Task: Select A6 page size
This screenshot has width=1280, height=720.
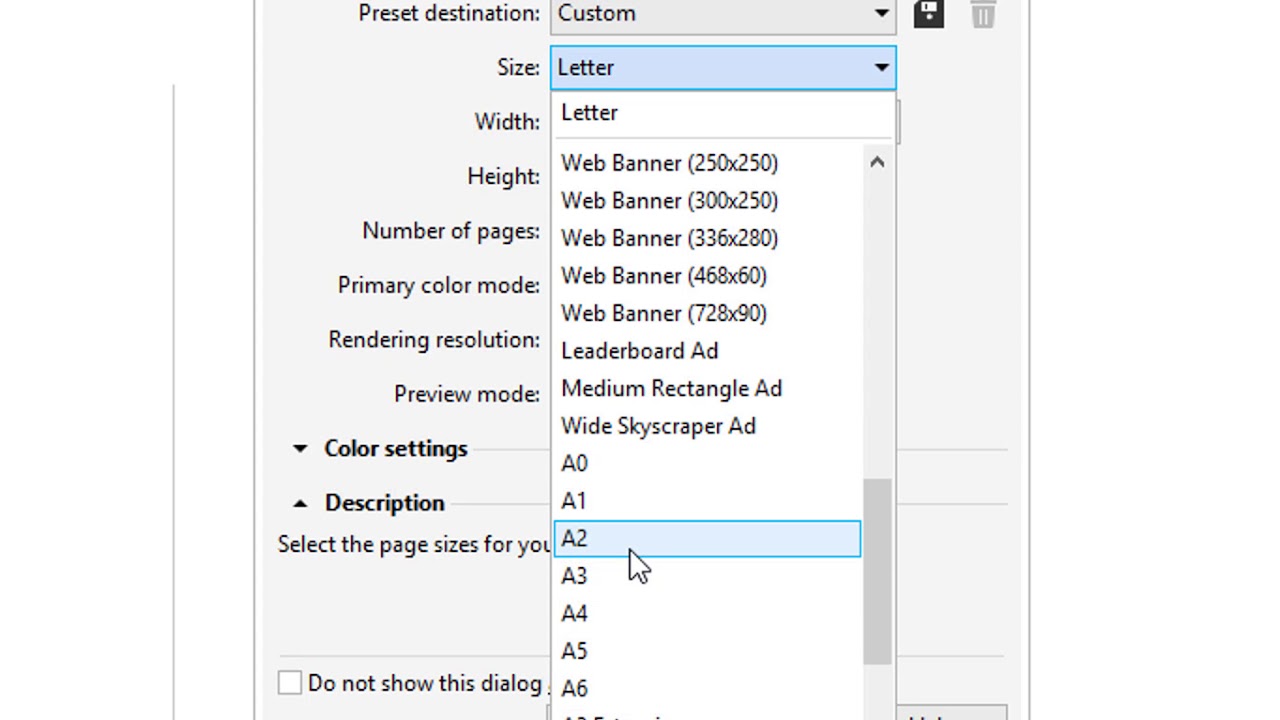Action: coord(706,689)
